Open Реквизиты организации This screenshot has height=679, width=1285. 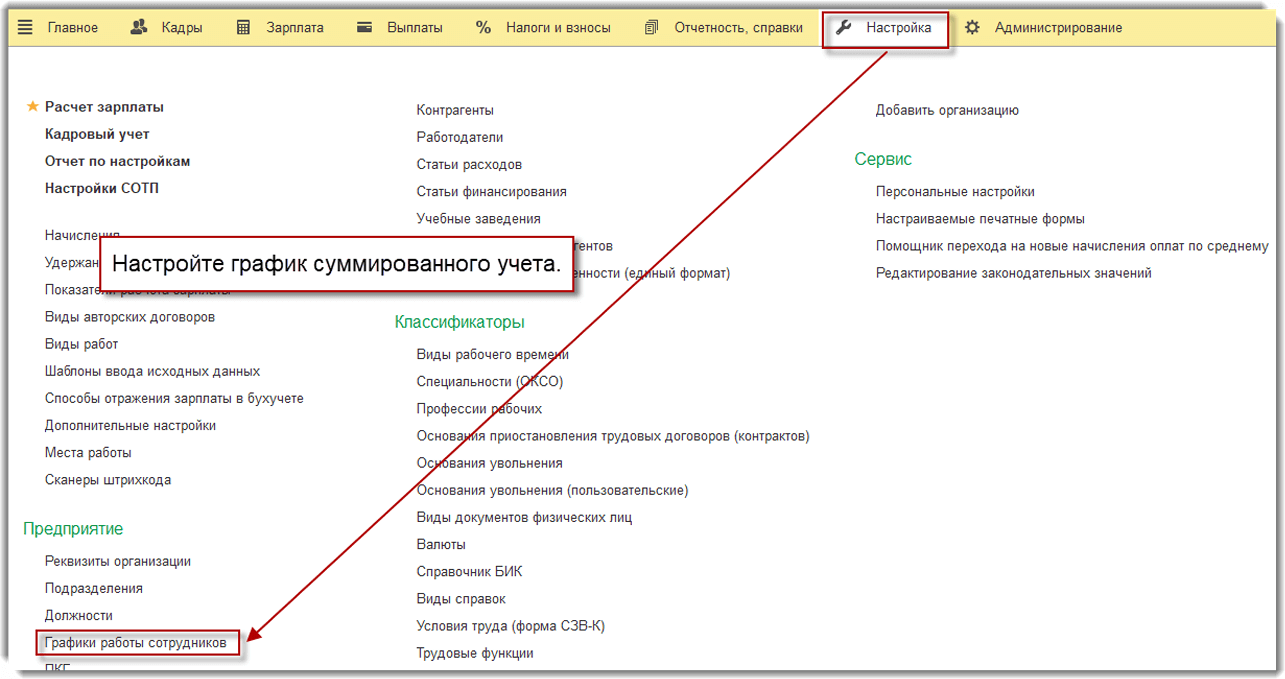(x=116, y=561)
